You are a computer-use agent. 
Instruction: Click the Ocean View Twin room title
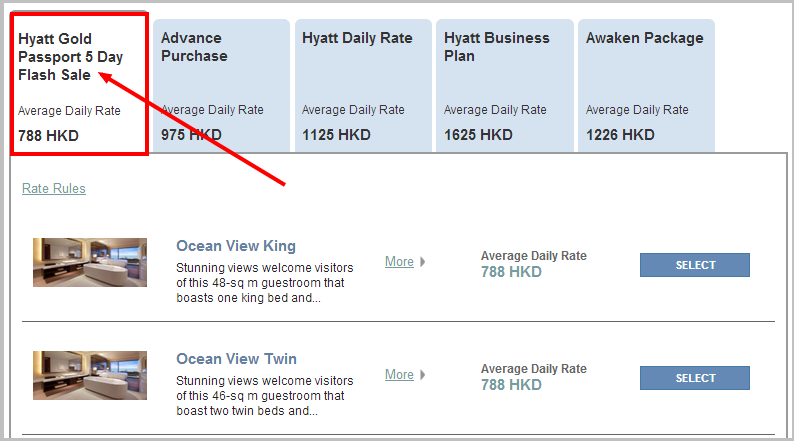tap(236, 359)
